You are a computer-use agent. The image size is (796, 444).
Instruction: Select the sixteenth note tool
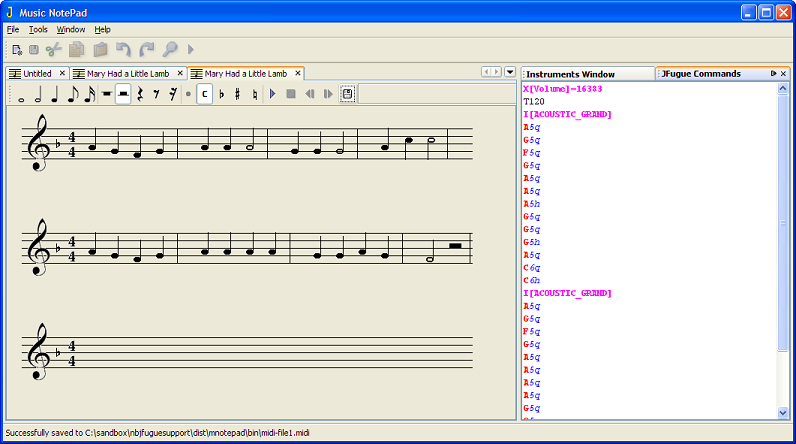(89, 94)
